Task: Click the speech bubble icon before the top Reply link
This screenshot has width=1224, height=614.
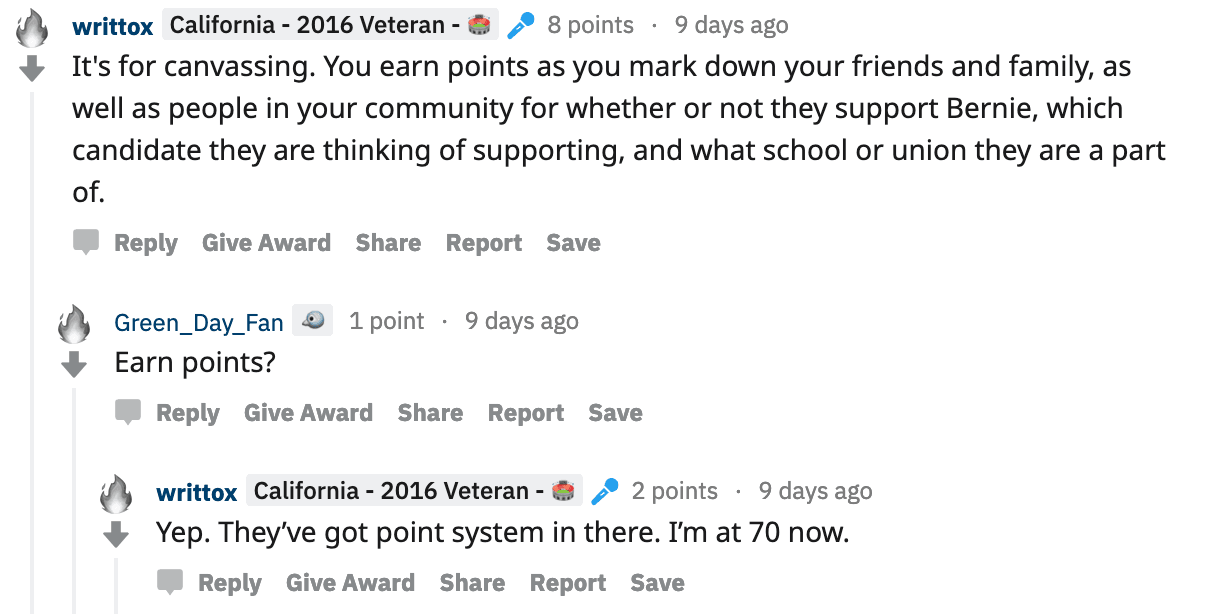Action: [x=86, y=241]
